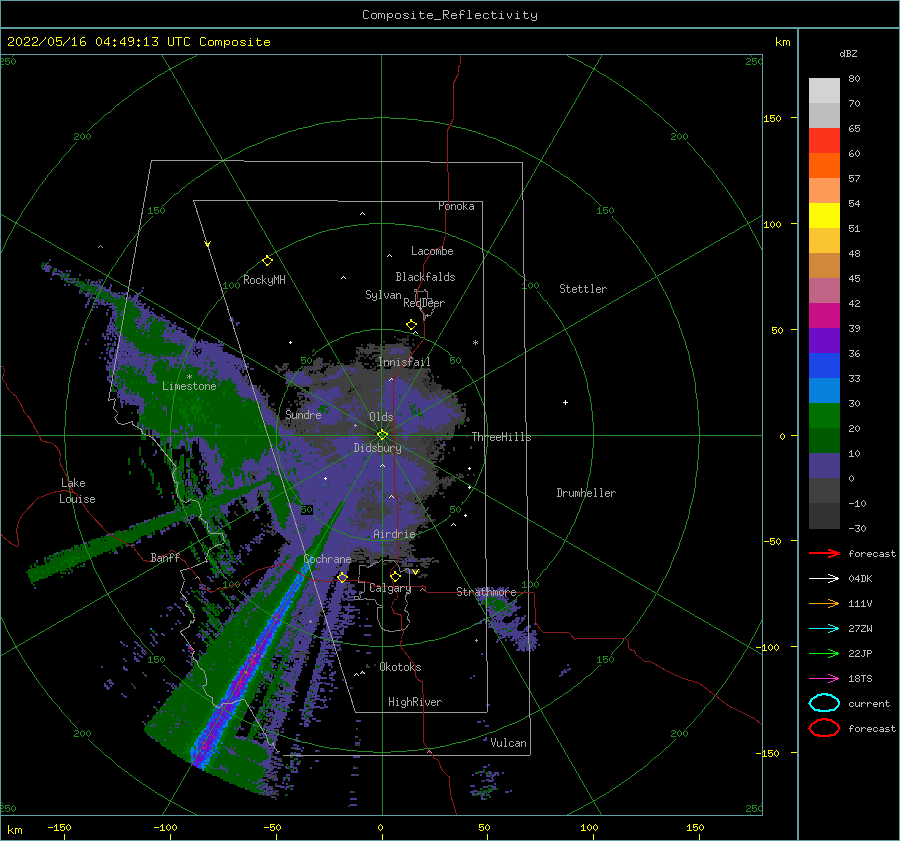The image size is (900, 841).
Task: Click the dBZ legend heading
Action: 848,53
